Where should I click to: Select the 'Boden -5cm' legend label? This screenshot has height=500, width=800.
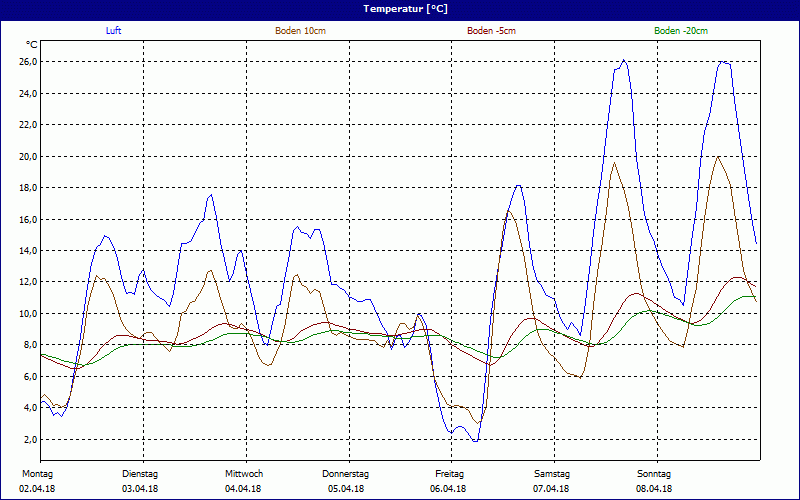point(491,31)
